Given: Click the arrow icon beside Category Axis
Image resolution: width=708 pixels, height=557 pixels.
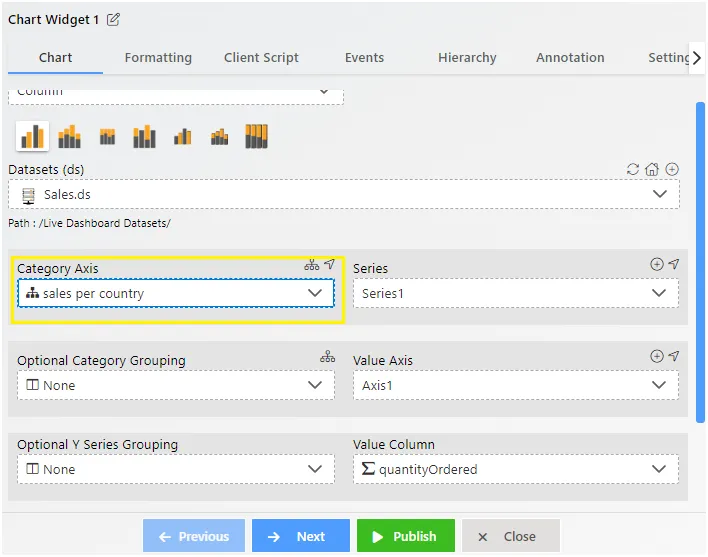Looking at the screenshot, I should pyautogui.click(x=330, y=264).
